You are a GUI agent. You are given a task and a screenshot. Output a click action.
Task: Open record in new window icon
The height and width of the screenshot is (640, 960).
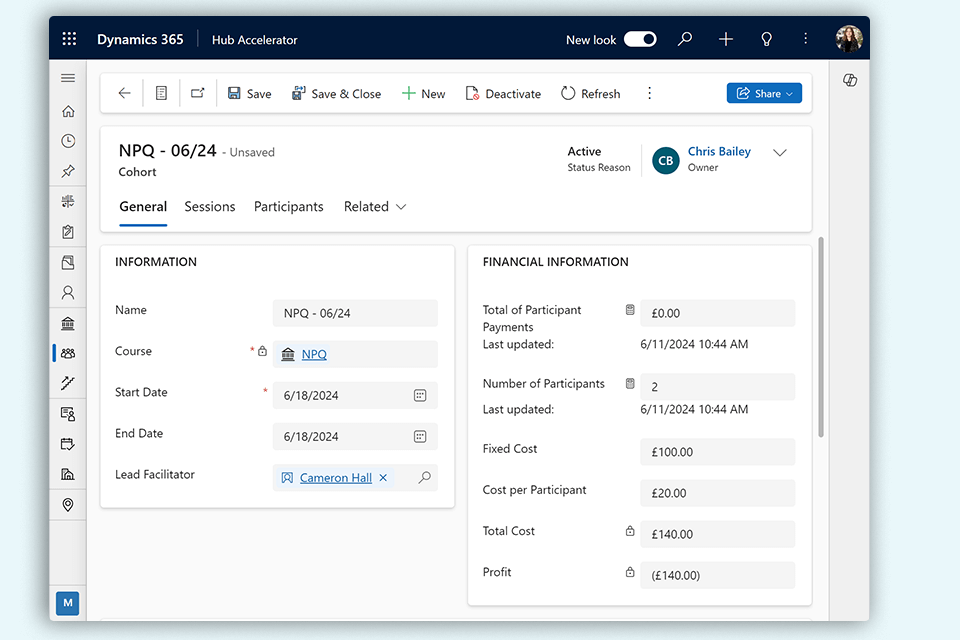tap(197, 93)
